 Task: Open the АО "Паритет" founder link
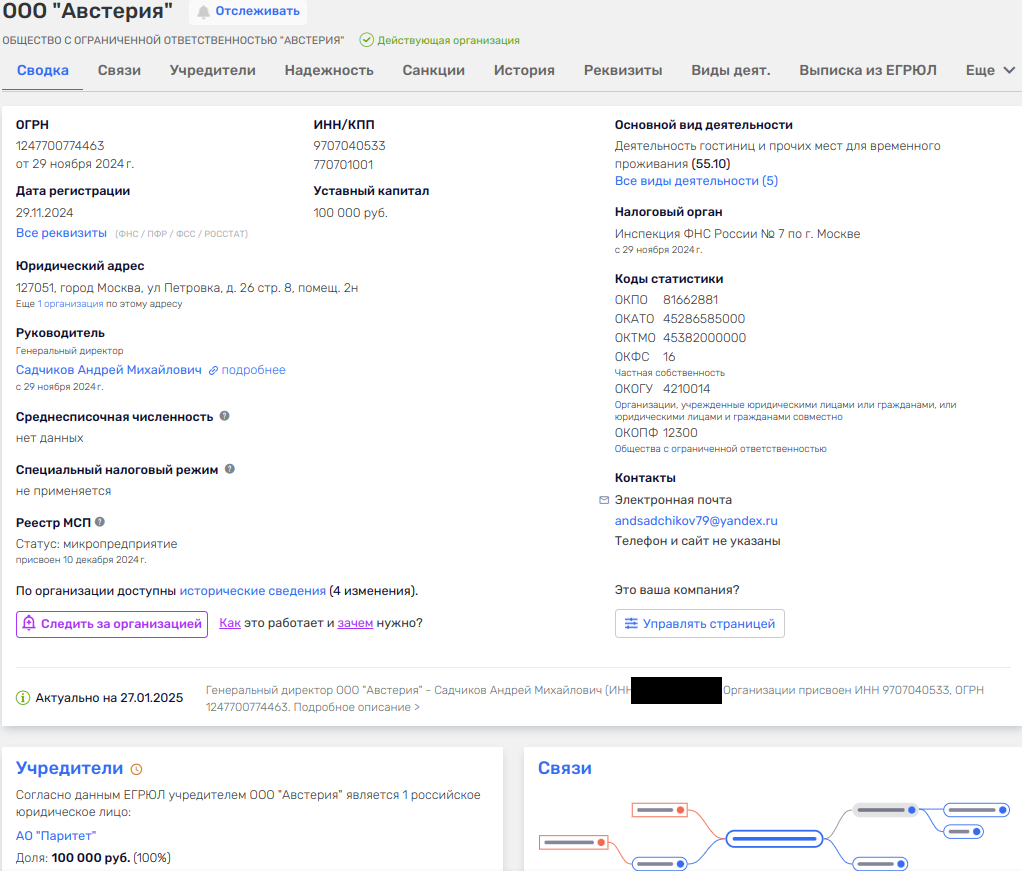click(56, 836)
